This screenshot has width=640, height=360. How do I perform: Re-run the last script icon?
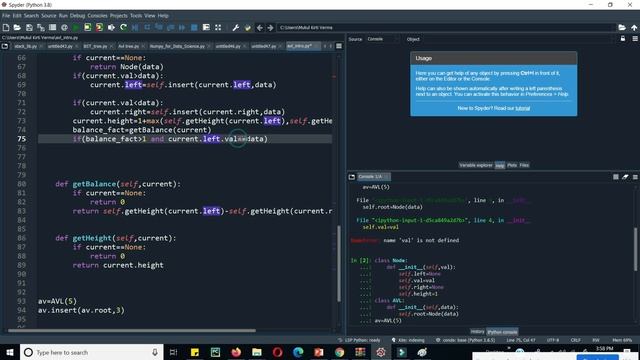123,27
